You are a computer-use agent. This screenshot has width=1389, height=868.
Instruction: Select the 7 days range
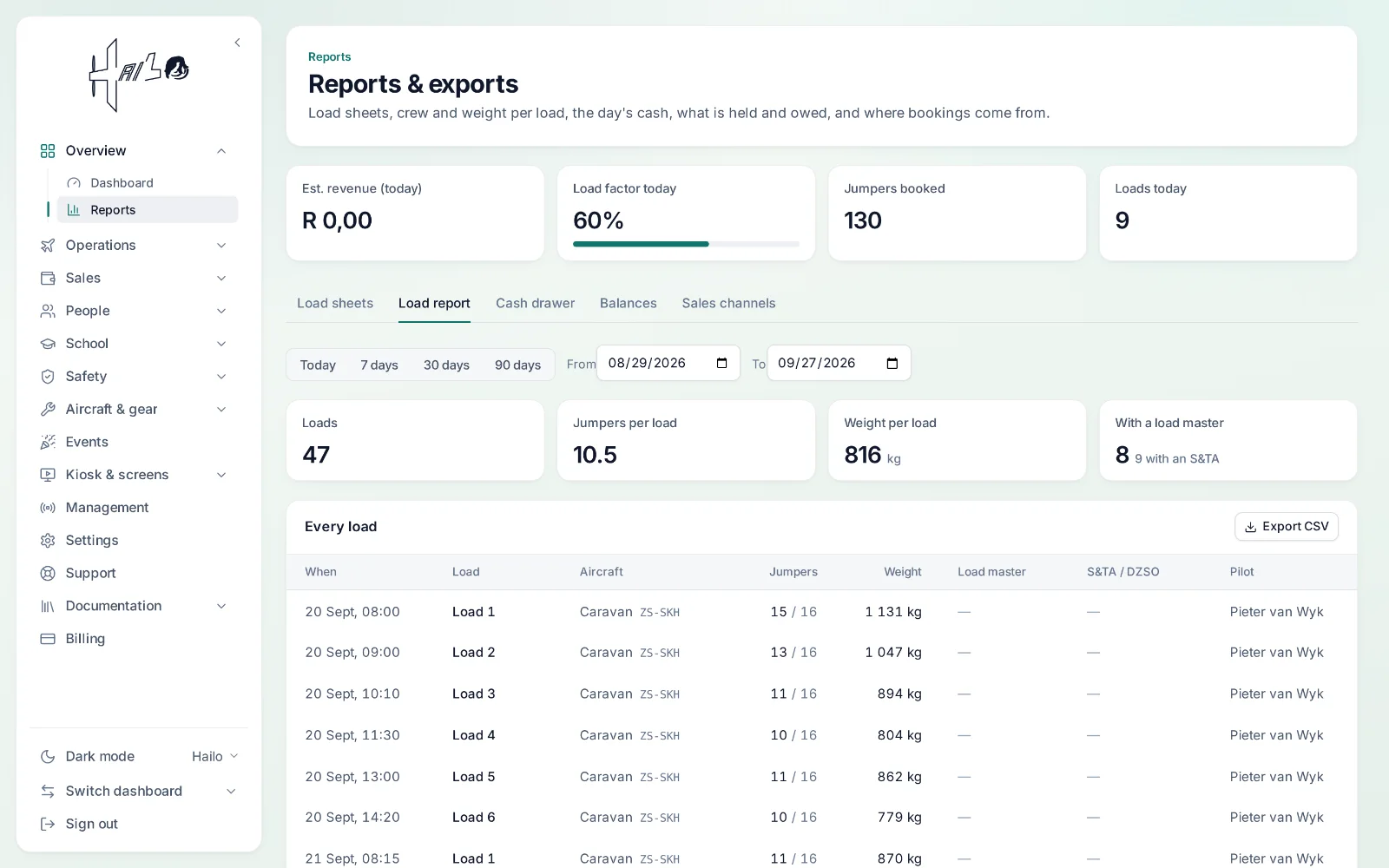379,365
